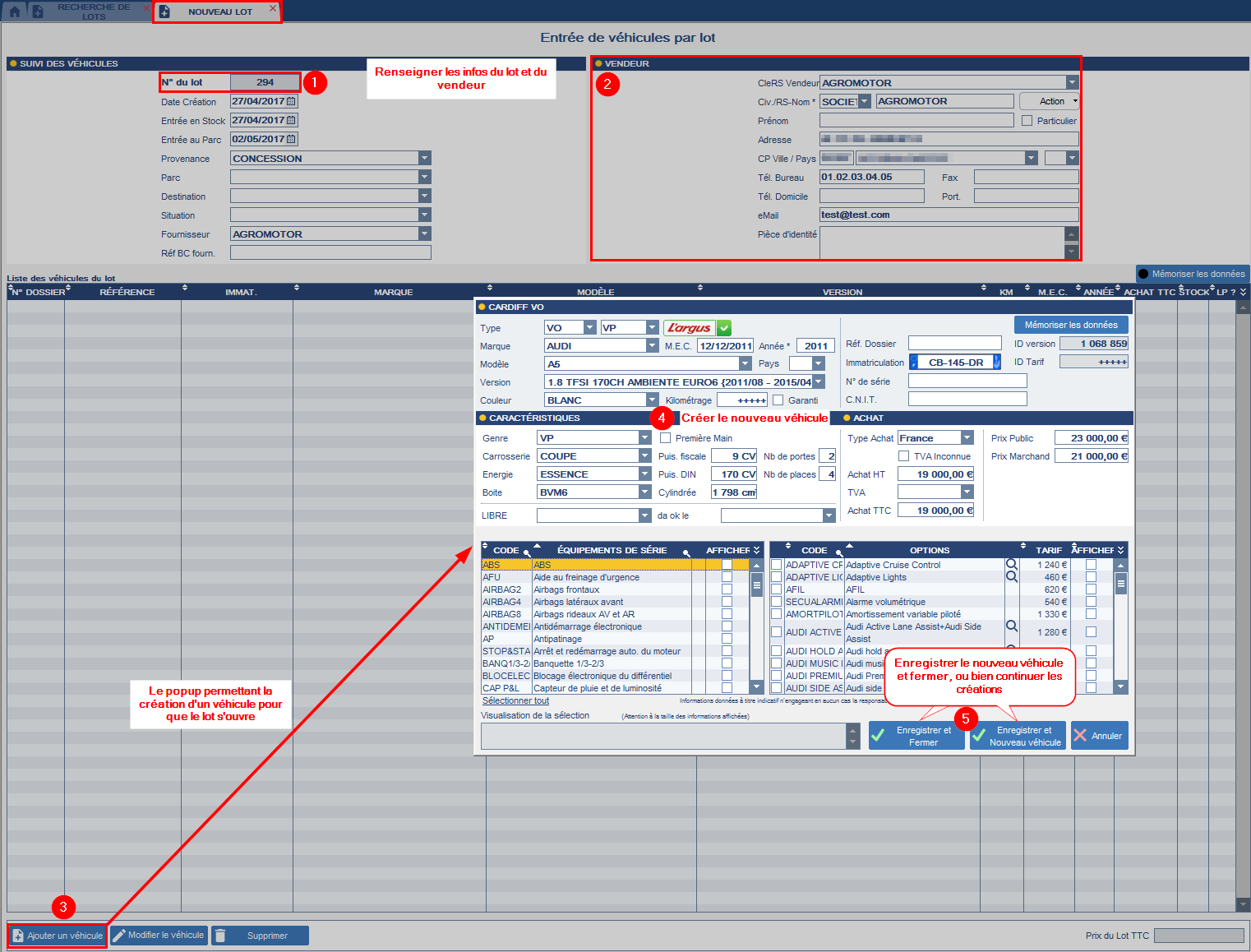Click the équipements de série list scrollbar

click(x=757, y=626)
